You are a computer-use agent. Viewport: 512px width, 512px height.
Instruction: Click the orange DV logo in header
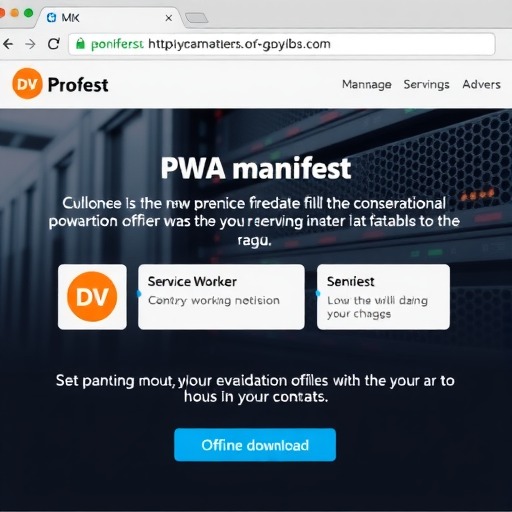[x=27, y=84]
